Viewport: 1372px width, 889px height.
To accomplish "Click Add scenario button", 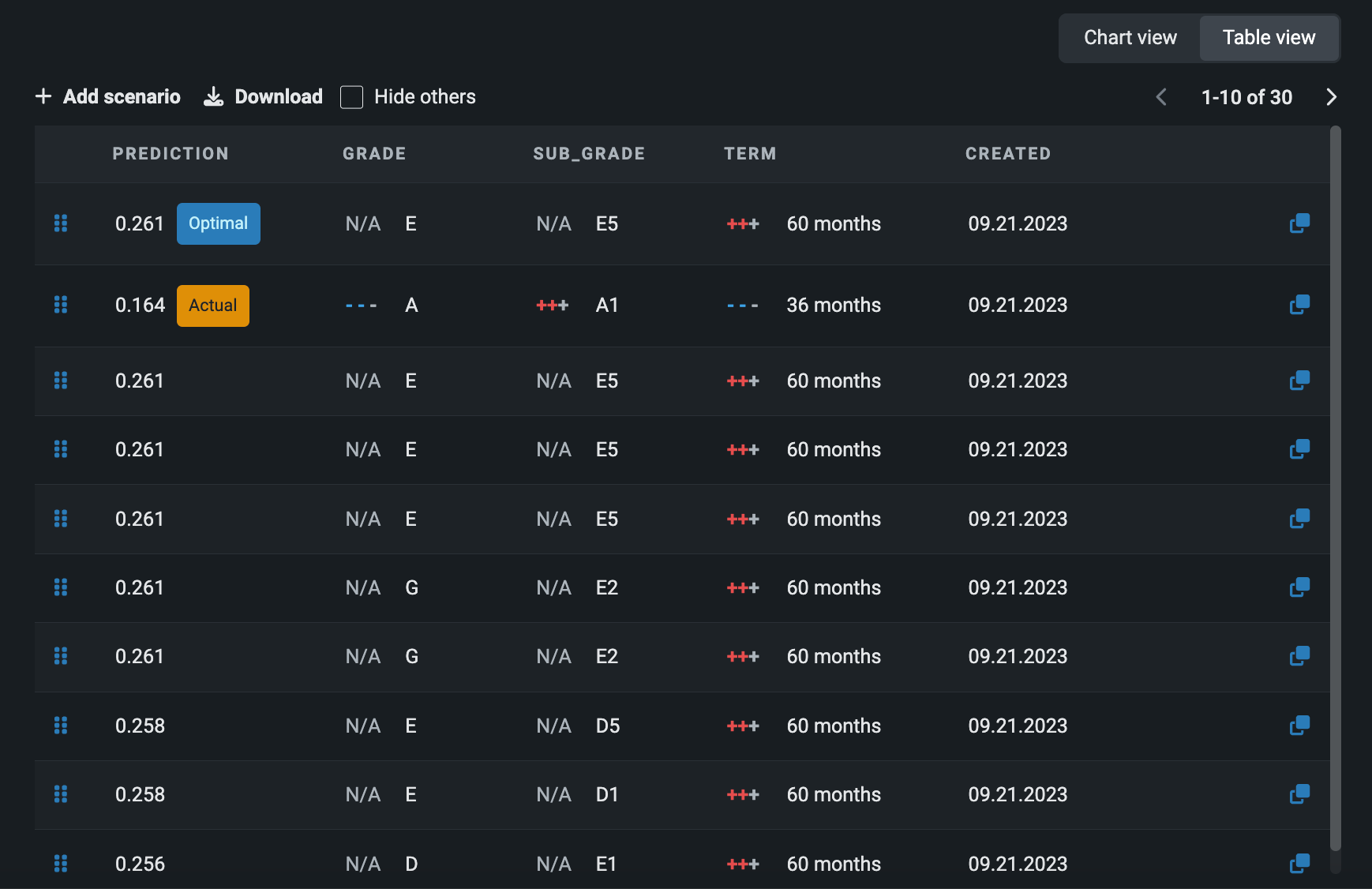I will pos(108,97).
